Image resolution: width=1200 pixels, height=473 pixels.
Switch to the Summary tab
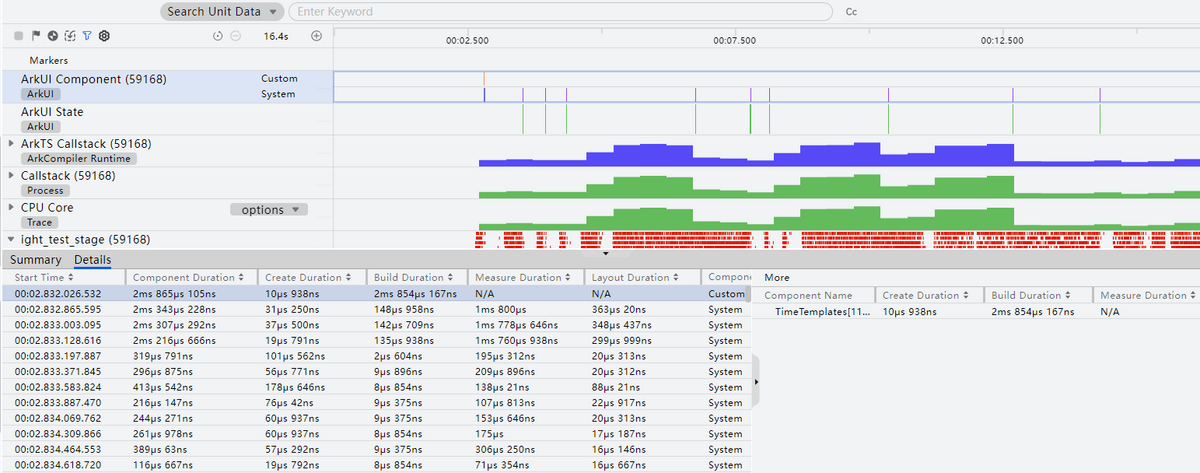click(35, 260)
